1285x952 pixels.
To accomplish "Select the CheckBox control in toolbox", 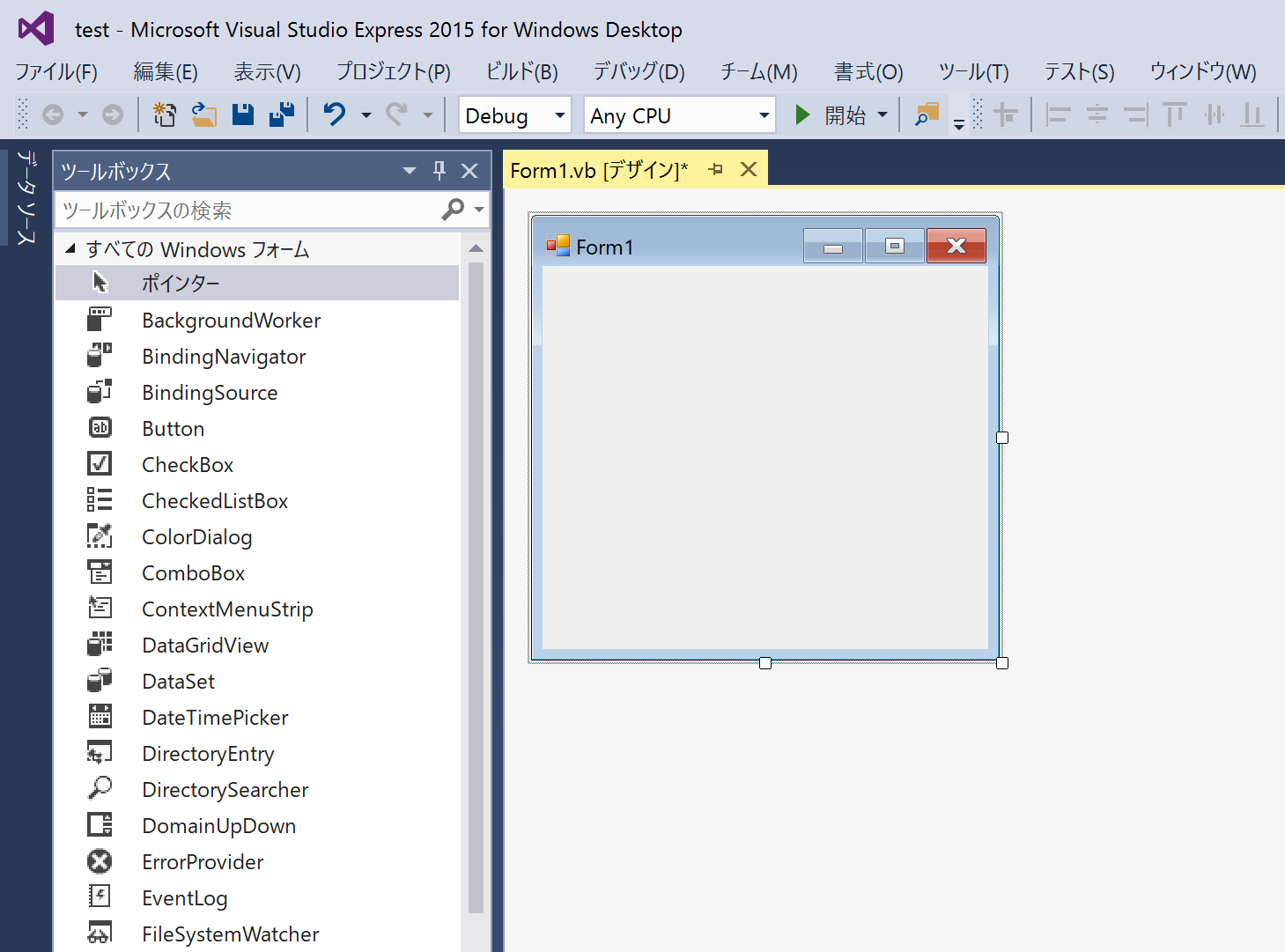I will coord(188,465).
